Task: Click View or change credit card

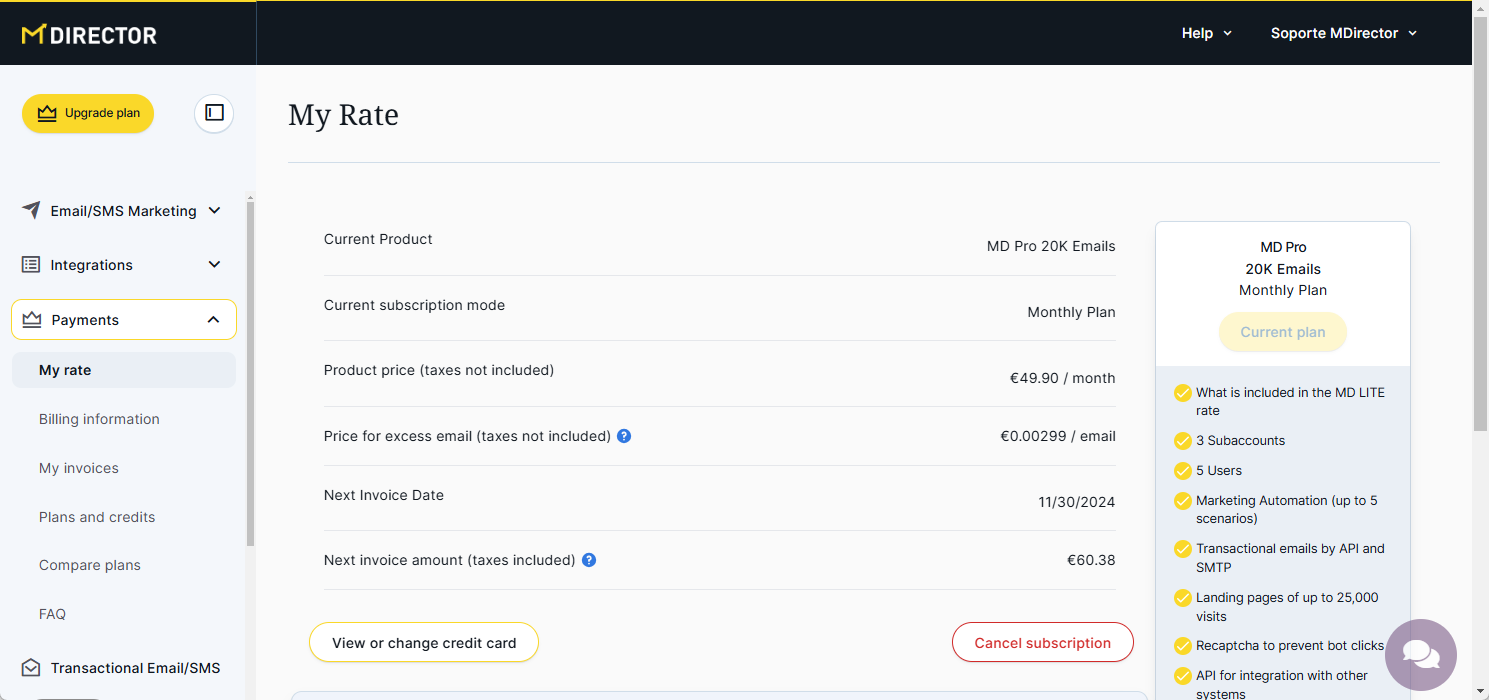Action: [x=424, y=643]
